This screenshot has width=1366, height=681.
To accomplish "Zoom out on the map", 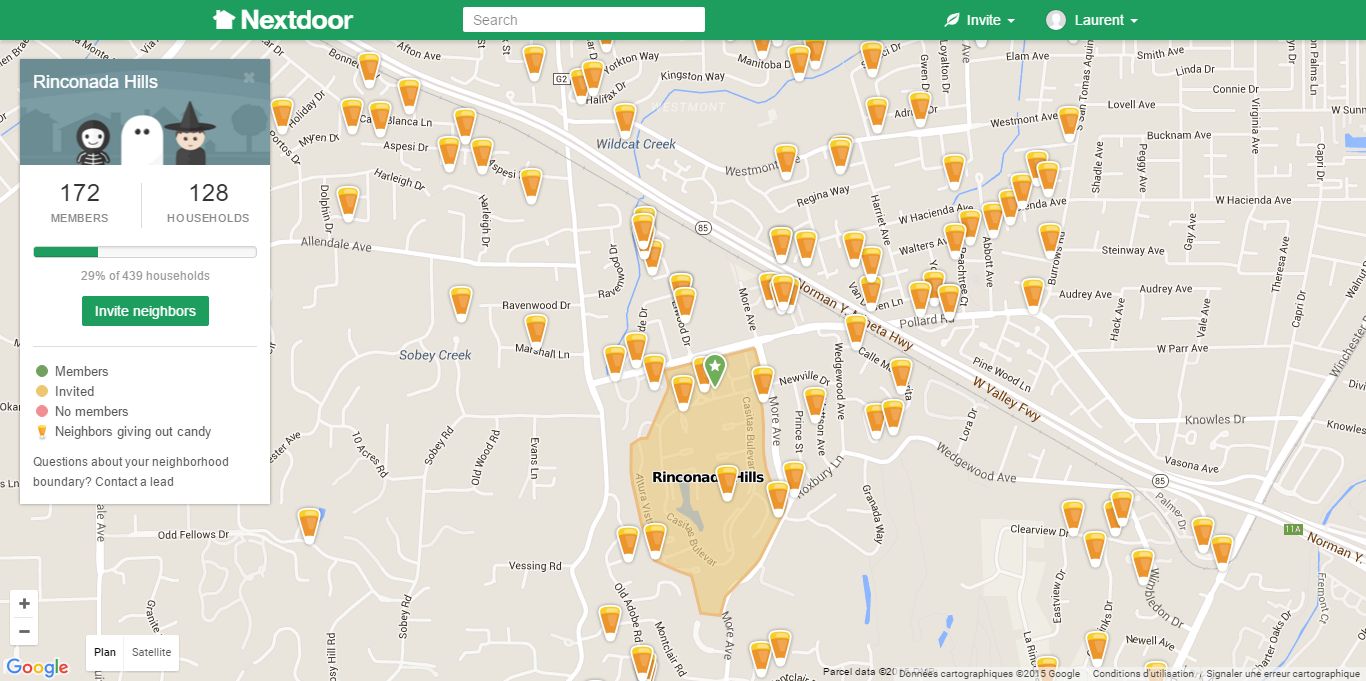I will pos(24,632).
